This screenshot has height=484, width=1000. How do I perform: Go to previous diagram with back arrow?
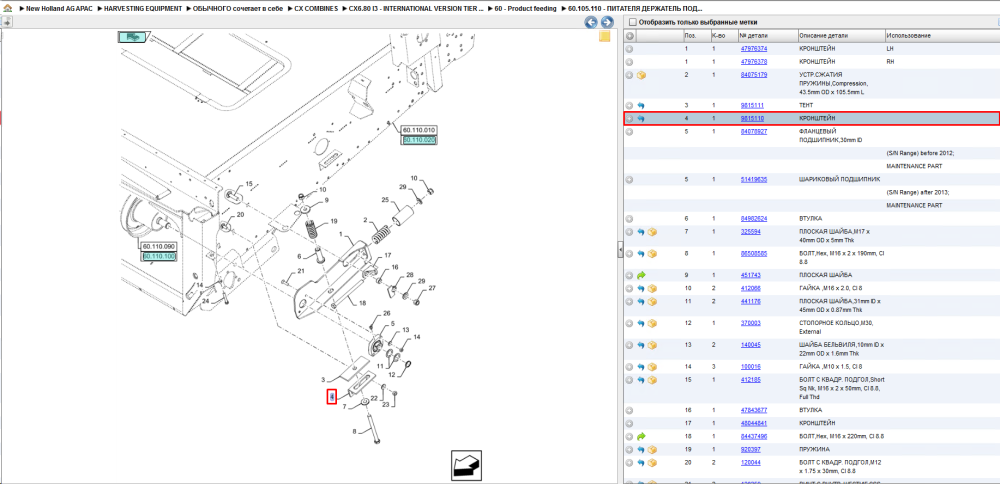(x=591, y=22)
